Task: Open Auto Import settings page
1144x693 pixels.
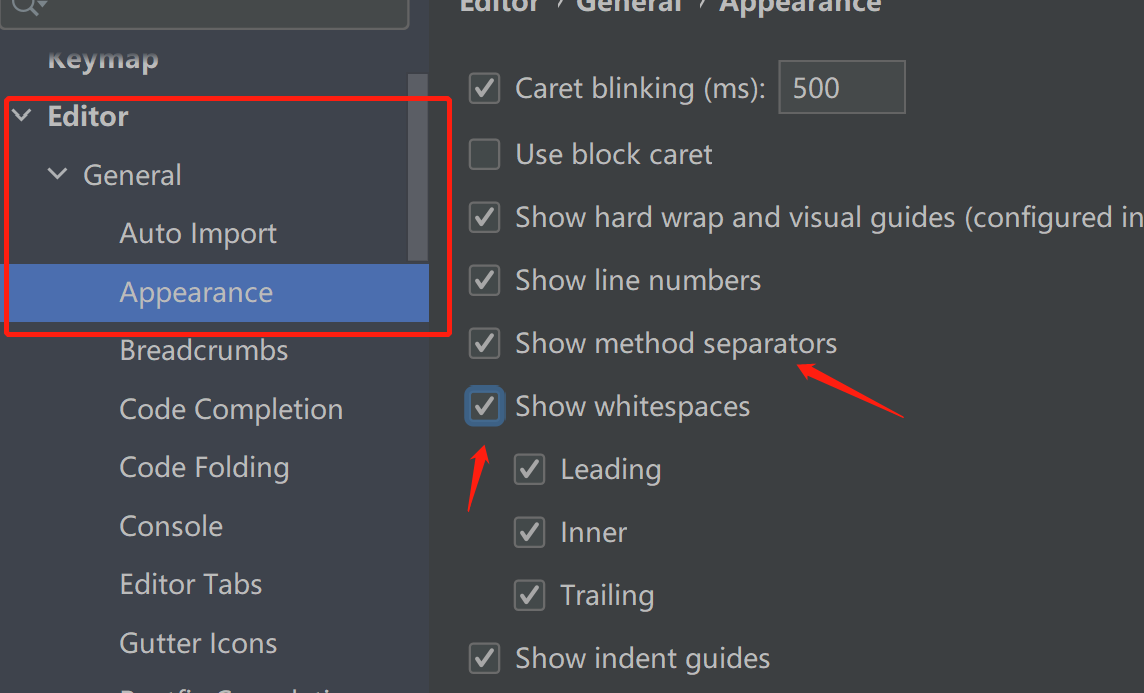Action: 198,234
